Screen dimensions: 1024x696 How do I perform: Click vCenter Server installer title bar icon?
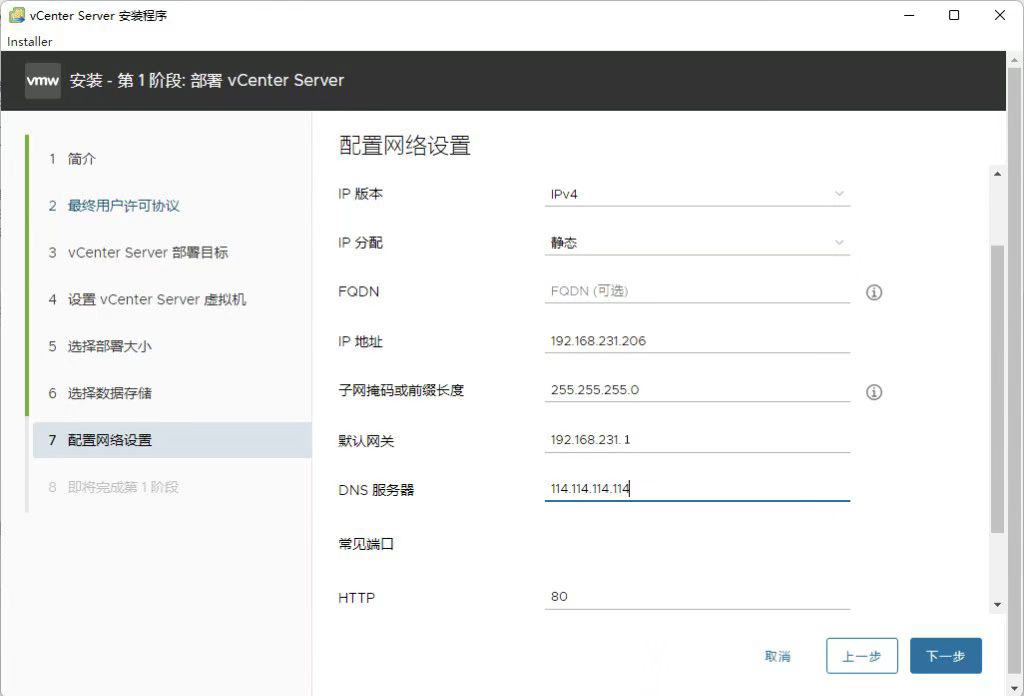[16, 15]
